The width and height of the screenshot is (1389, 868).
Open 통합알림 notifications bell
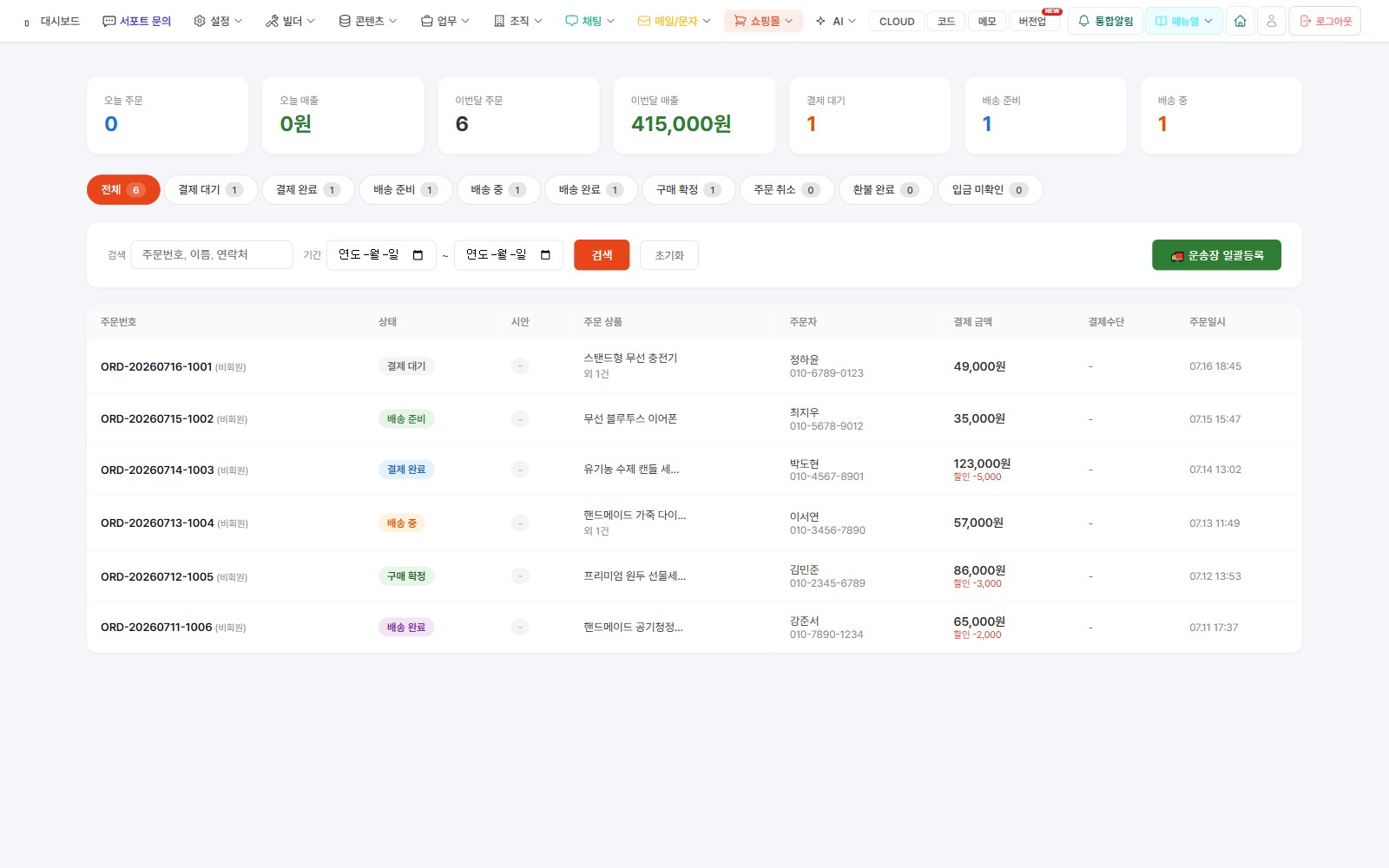[1105, 21]
